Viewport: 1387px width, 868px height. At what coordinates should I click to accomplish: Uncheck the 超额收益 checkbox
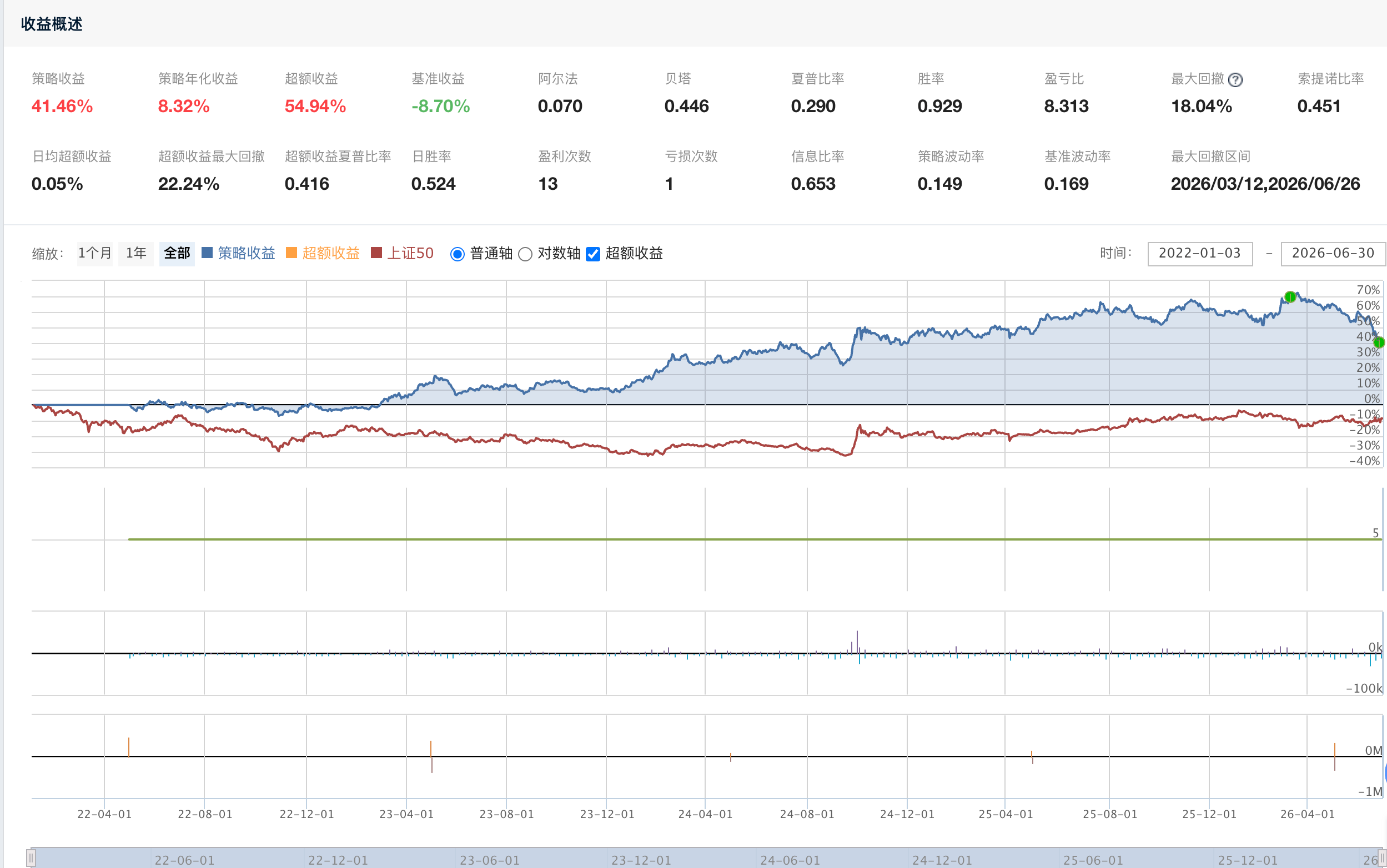592,254
